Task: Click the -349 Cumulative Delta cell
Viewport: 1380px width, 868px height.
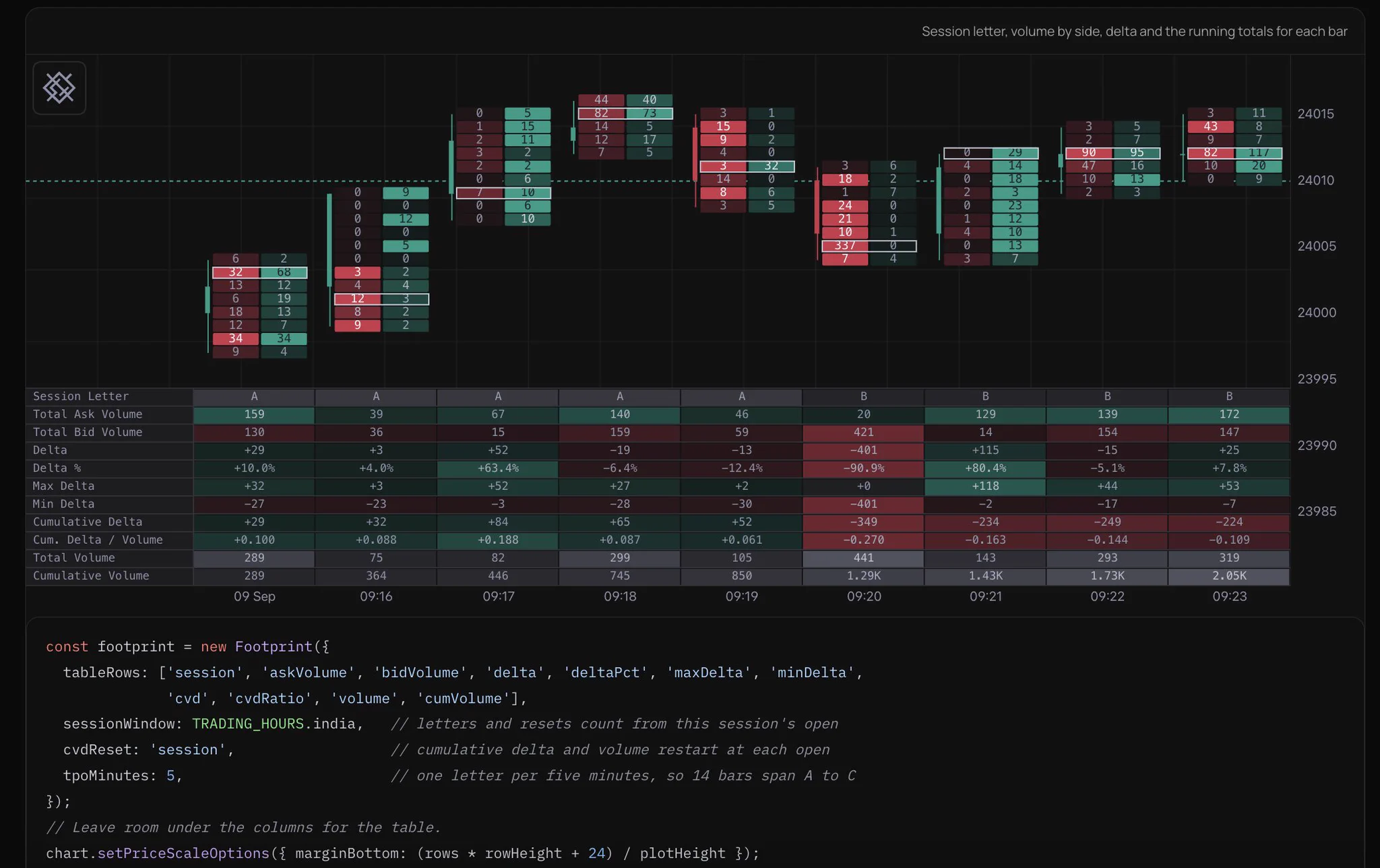Action: pyautogui.click(x=863, y=522)
